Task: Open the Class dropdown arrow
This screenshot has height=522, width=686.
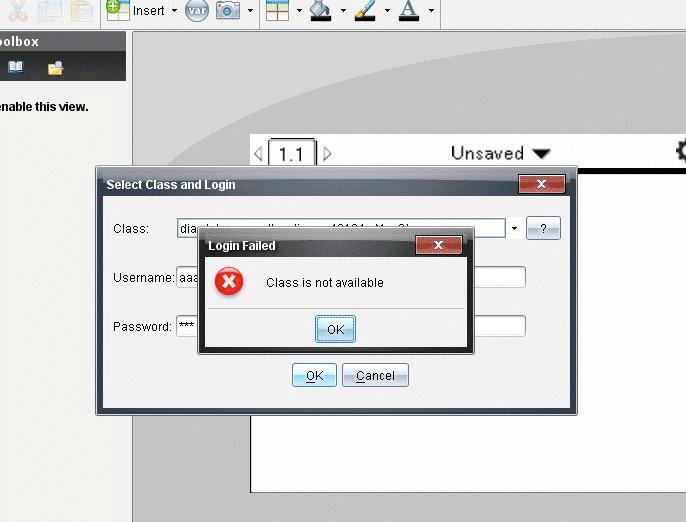Action: [x=514, y=228]
